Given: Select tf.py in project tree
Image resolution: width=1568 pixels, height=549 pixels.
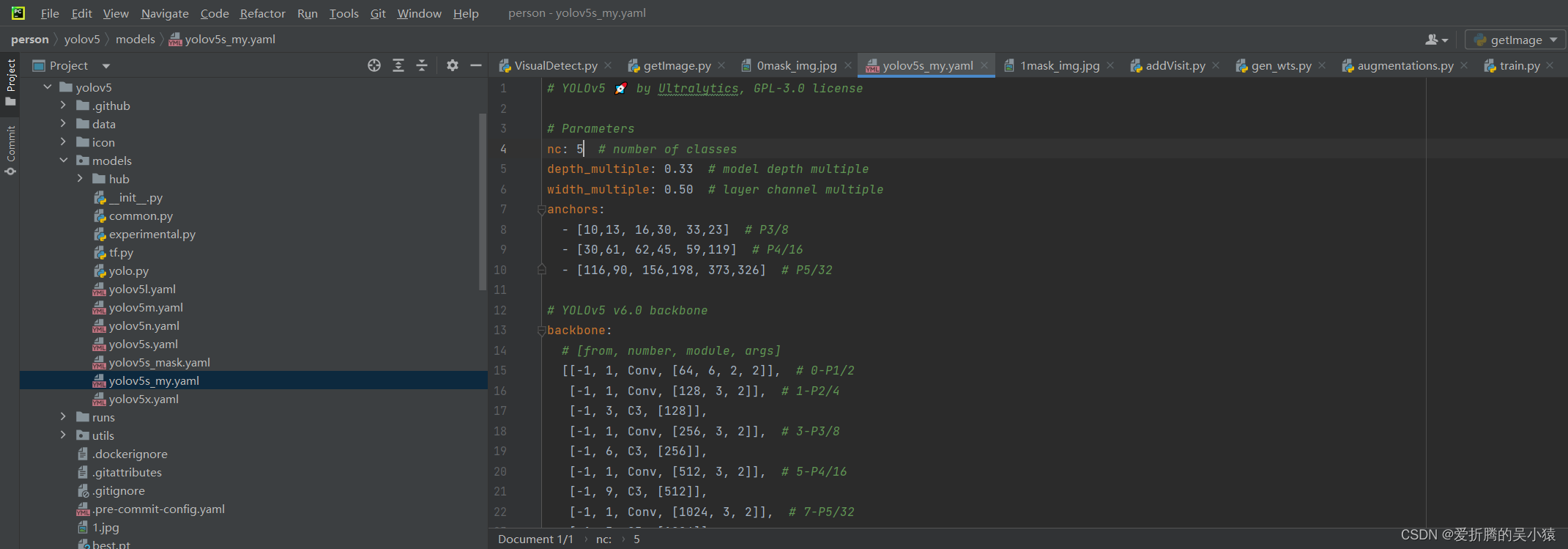Looking at the screenshot, I should coord(121,252).
